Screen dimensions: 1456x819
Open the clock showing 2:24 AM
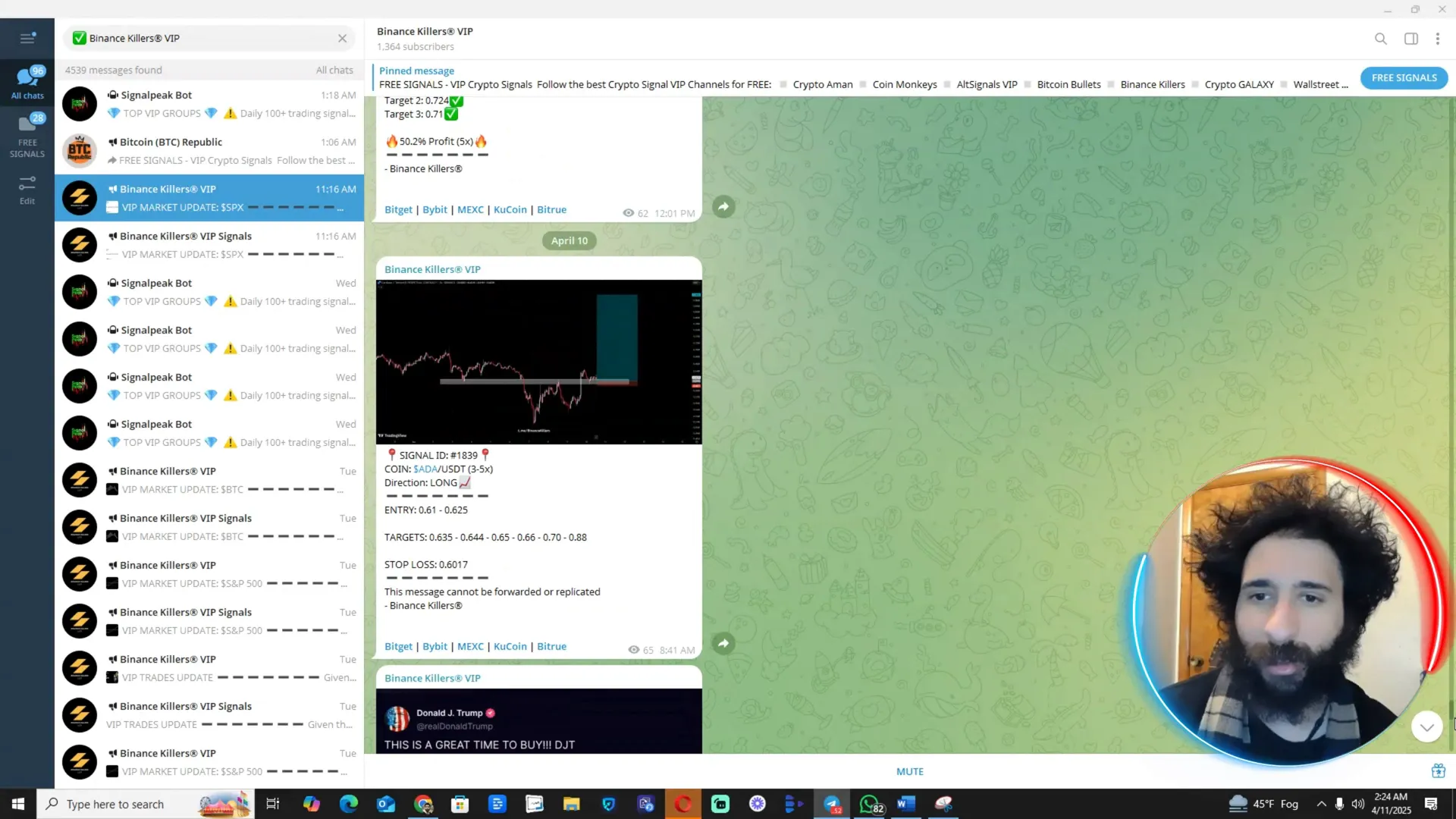pos(1391,804)
